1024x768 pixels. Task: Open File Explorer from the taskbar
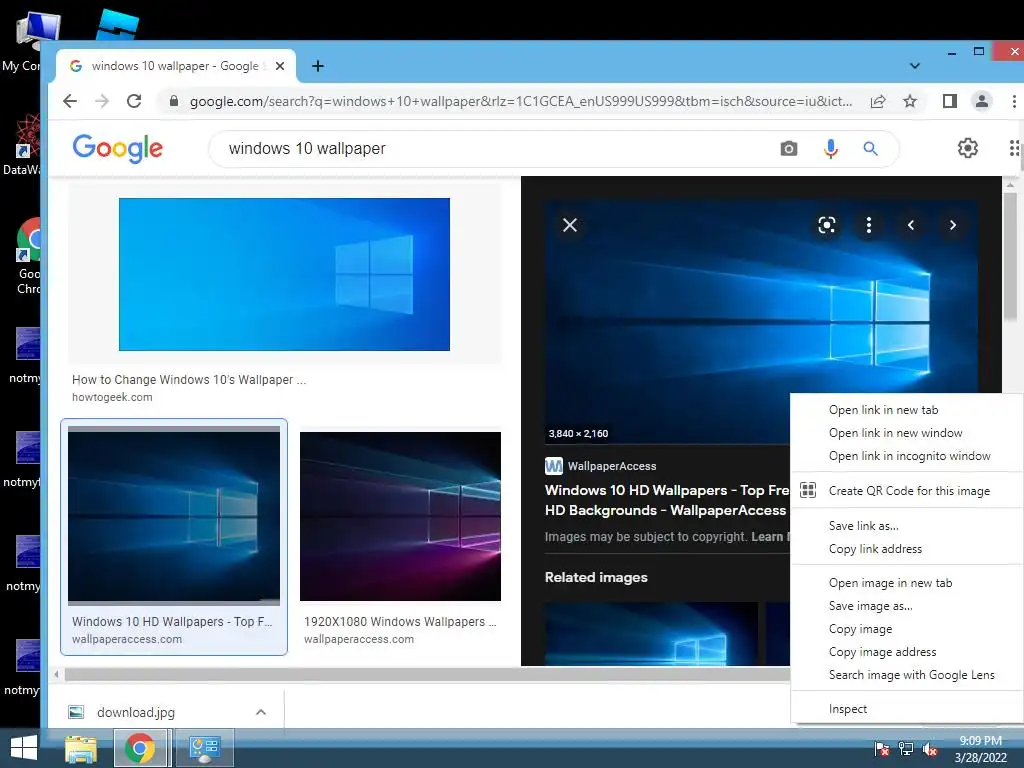(x=81, y=748)
